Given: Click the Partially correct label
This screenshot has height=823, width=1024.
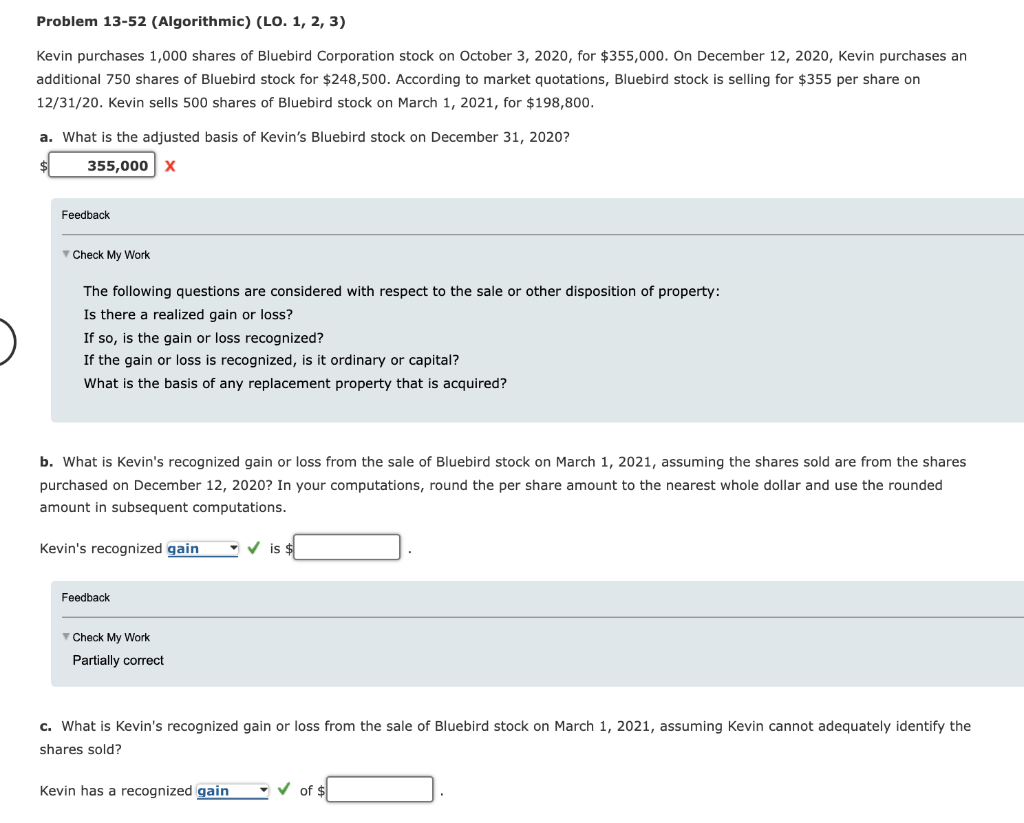Looking at the screenshot, I should [x=117, y=660].
